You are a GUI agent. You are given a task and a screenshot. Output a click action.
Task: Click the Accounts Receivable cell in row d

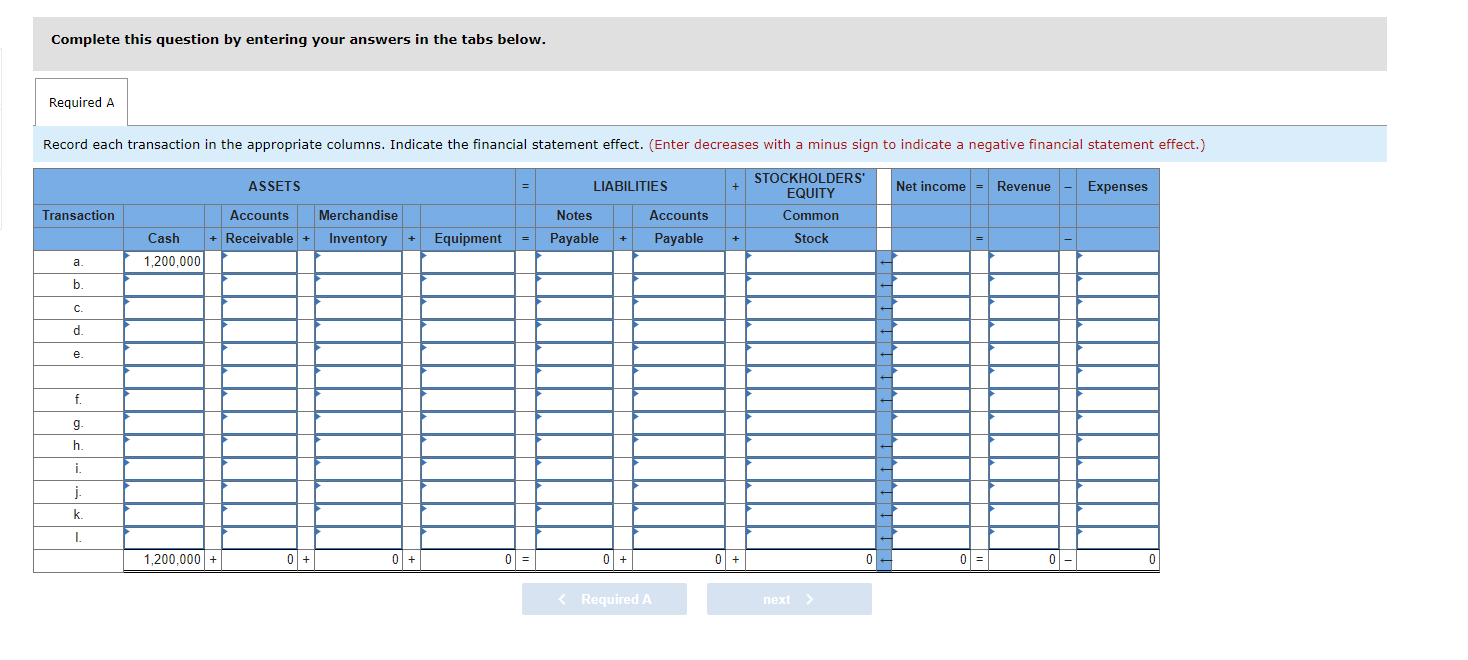[x=259, y=330]
